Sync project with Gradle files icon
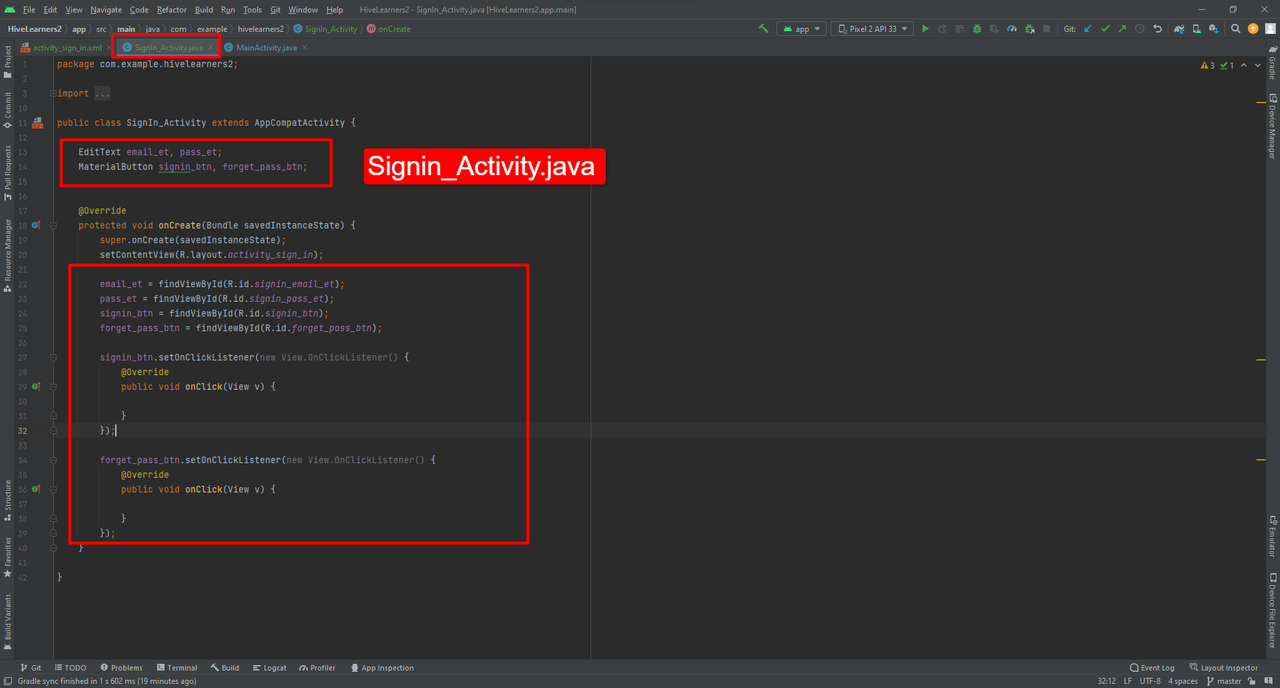 click(1180, 29)
